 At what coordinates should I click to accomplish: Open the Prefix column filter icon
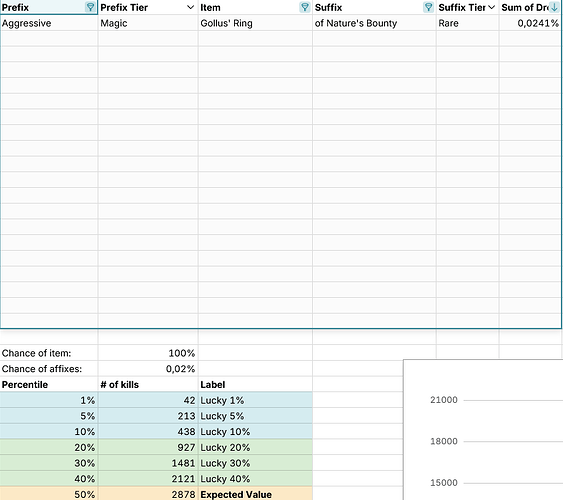90,7
